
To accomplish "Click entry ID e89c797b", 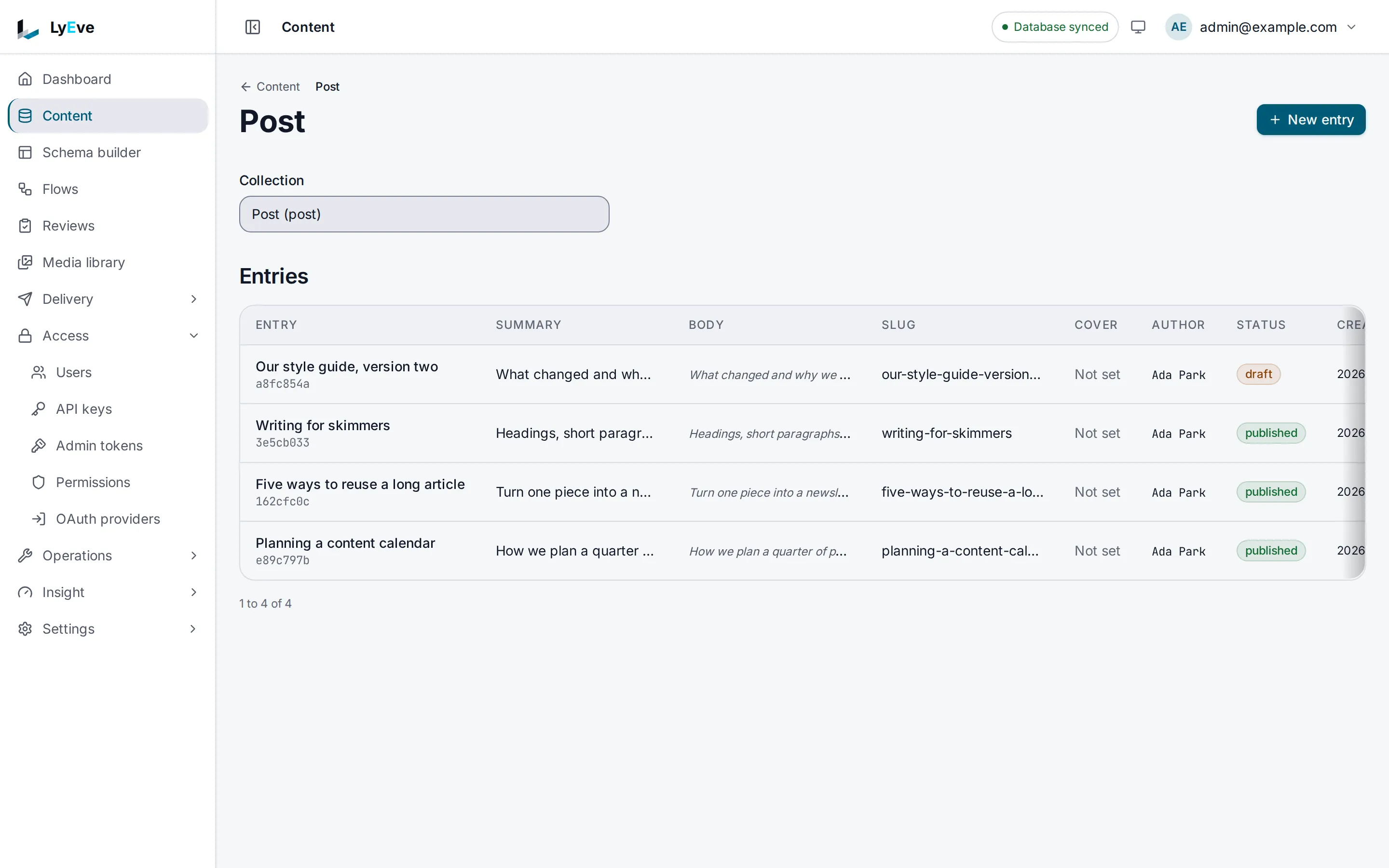I will pos(283,560).
